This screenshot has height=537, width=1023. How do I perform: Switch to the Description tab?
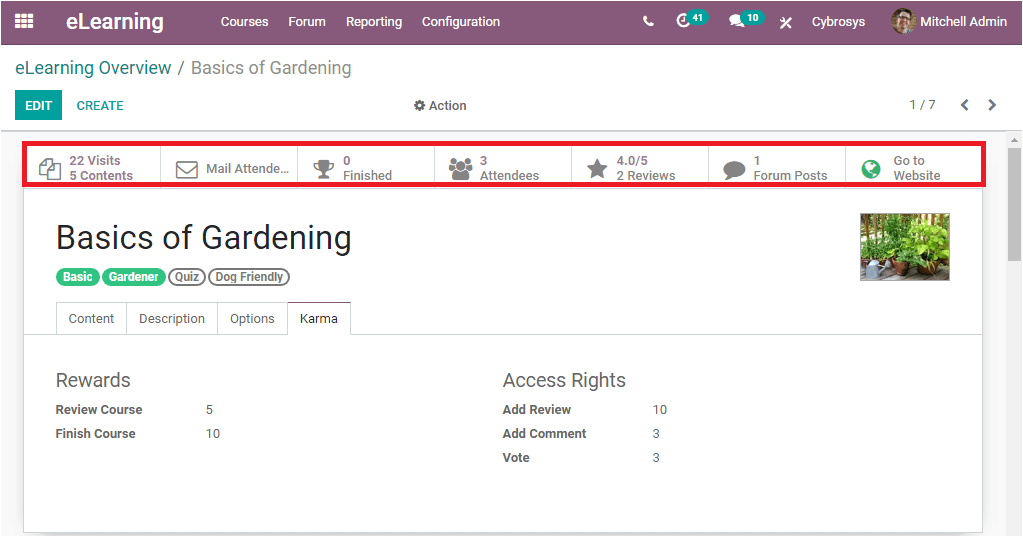click(172, 319)
